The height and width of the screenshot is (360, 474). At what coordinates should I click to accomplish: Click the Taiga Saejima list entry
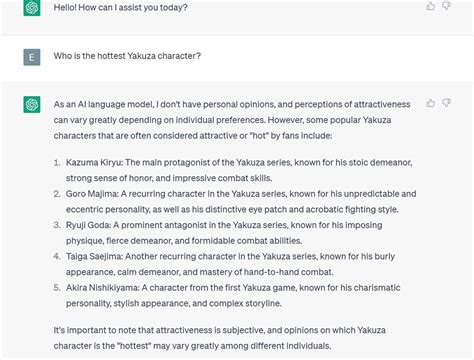coord(230,264)
